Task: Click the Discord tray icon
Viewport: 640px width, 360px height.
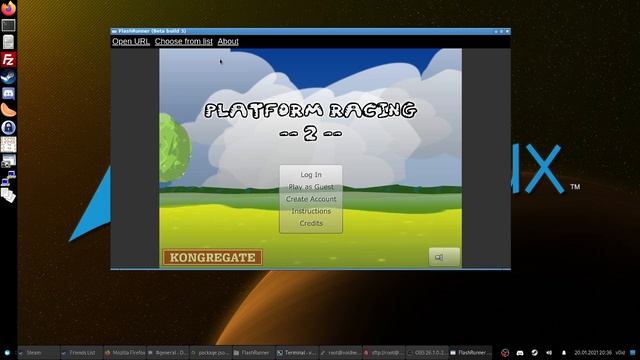Action: pos(520,353)
